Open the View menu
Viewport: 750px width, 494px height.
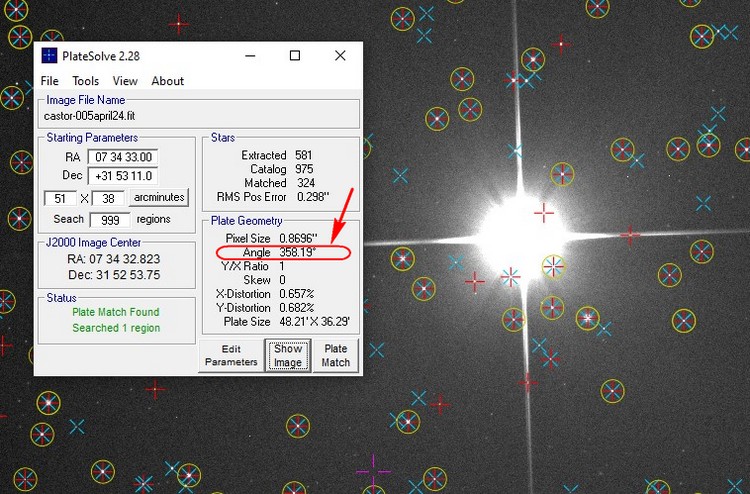click(x=125, y=81)
